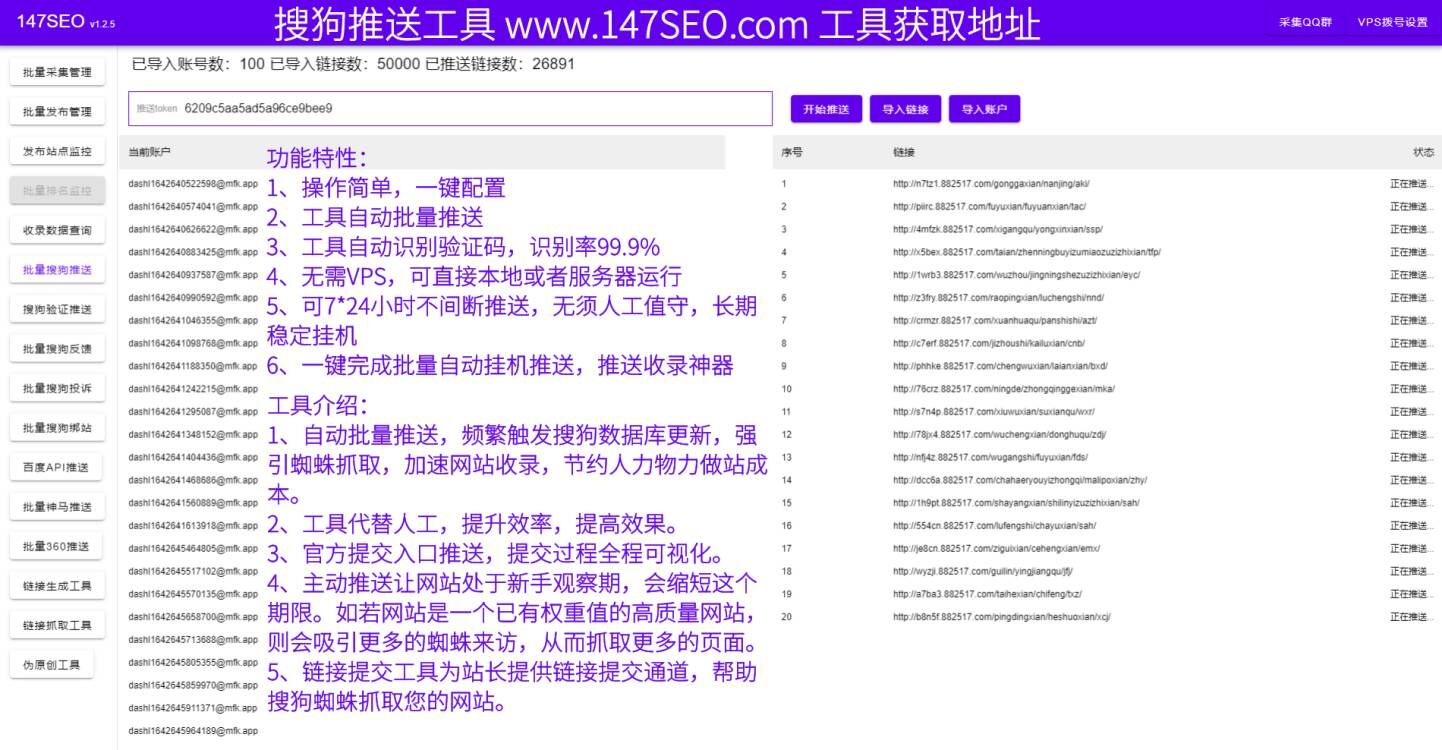Click the 导入账户 button

[x=985, y=108]
